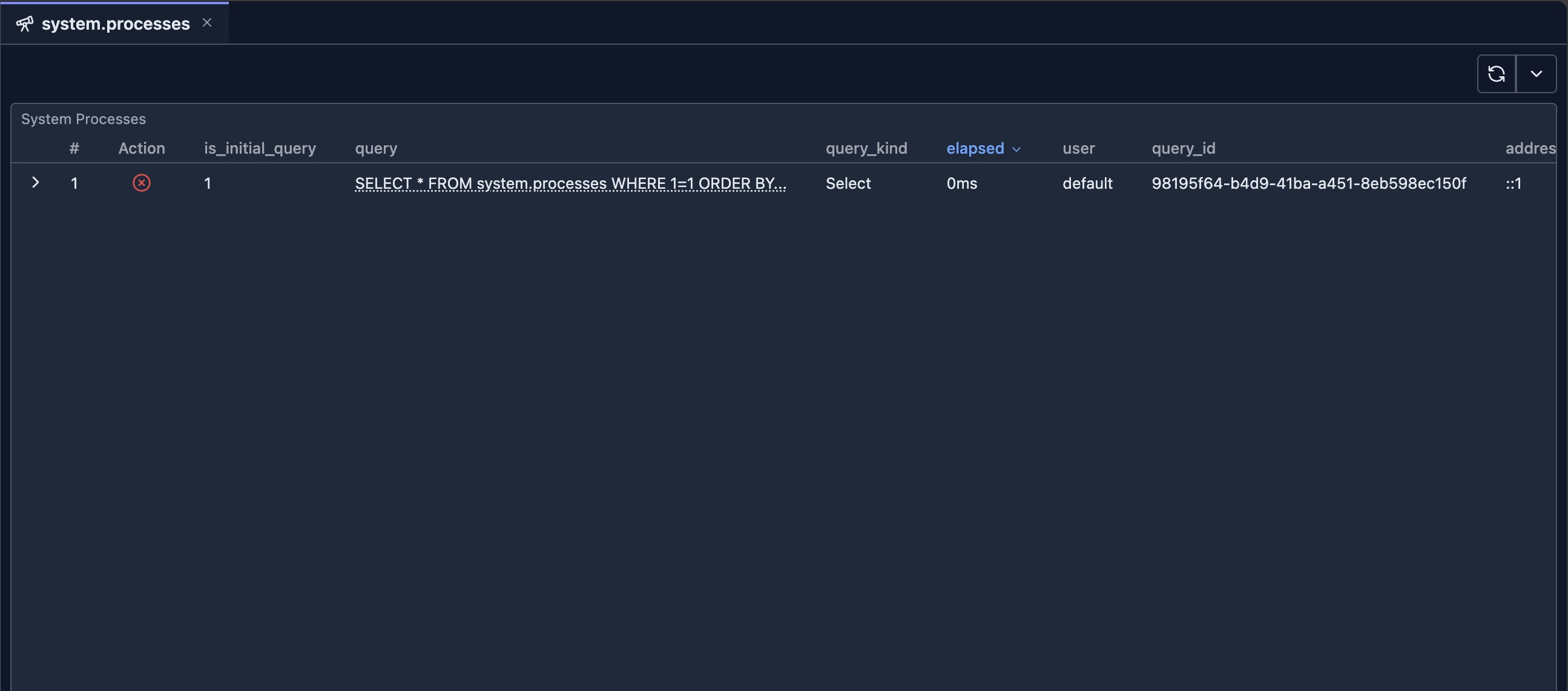Click the query_id column header
Screen dimensions: 1568x691
(x=1183, y=148)
